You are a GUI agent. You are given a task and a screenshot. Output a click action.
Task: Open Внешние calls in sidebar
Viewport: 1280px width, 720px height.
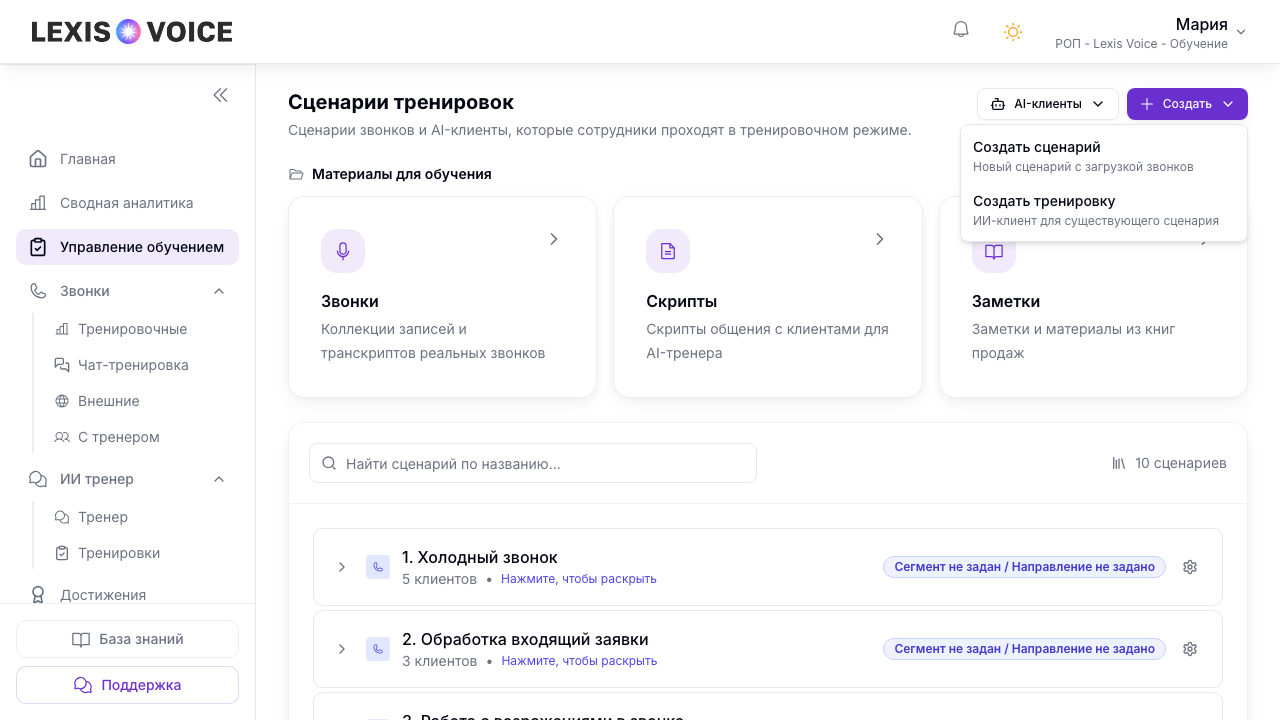(x=108, y=401)
